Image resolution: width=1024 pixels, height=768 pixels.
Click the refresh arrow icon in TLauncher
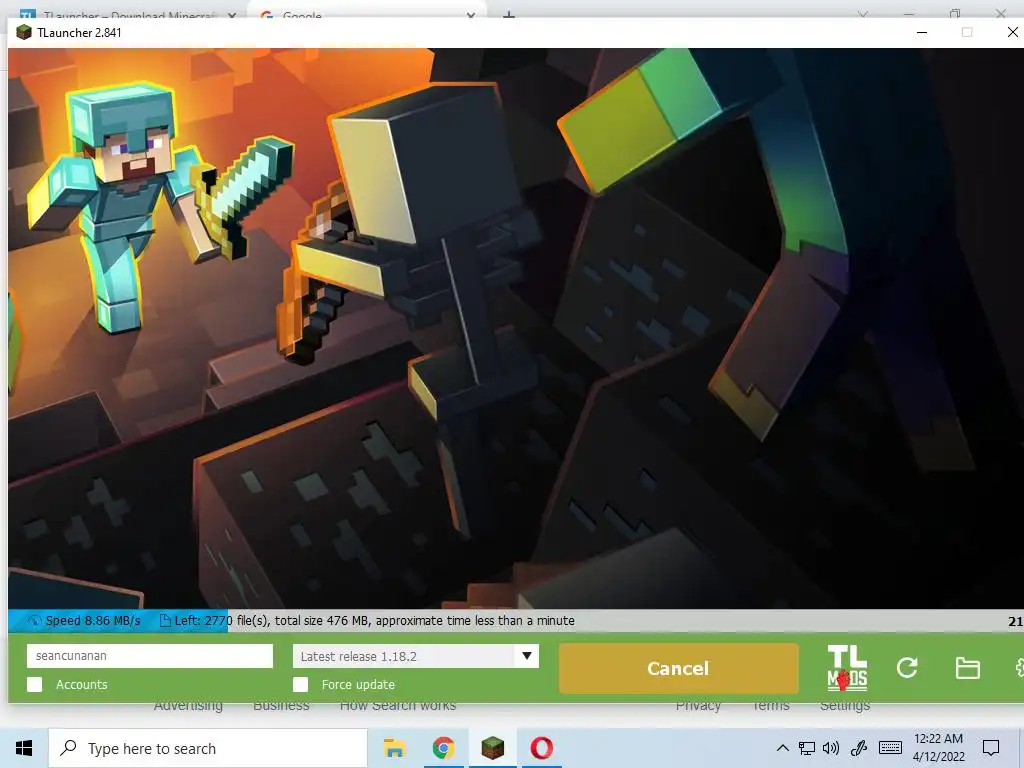[907, 667]
